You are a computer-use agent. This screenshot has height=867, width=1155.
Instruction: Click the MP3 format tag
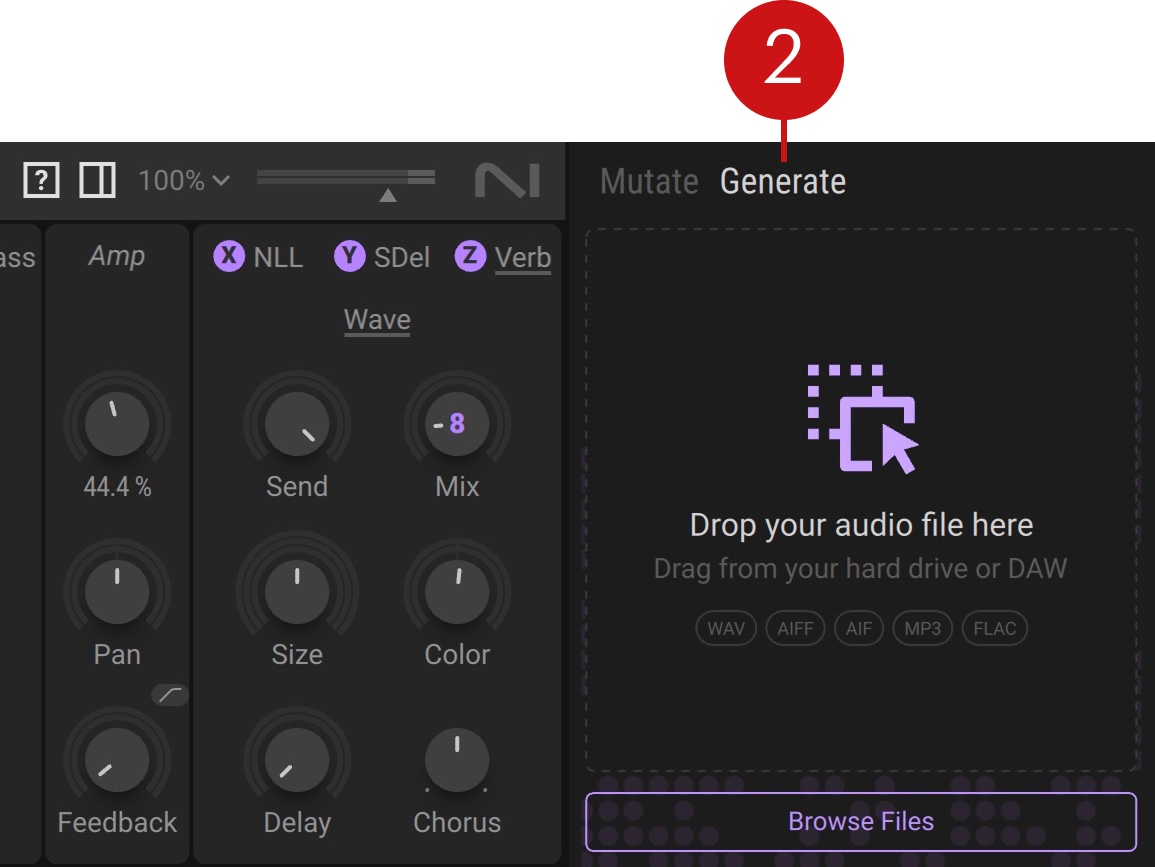(923, 628)
